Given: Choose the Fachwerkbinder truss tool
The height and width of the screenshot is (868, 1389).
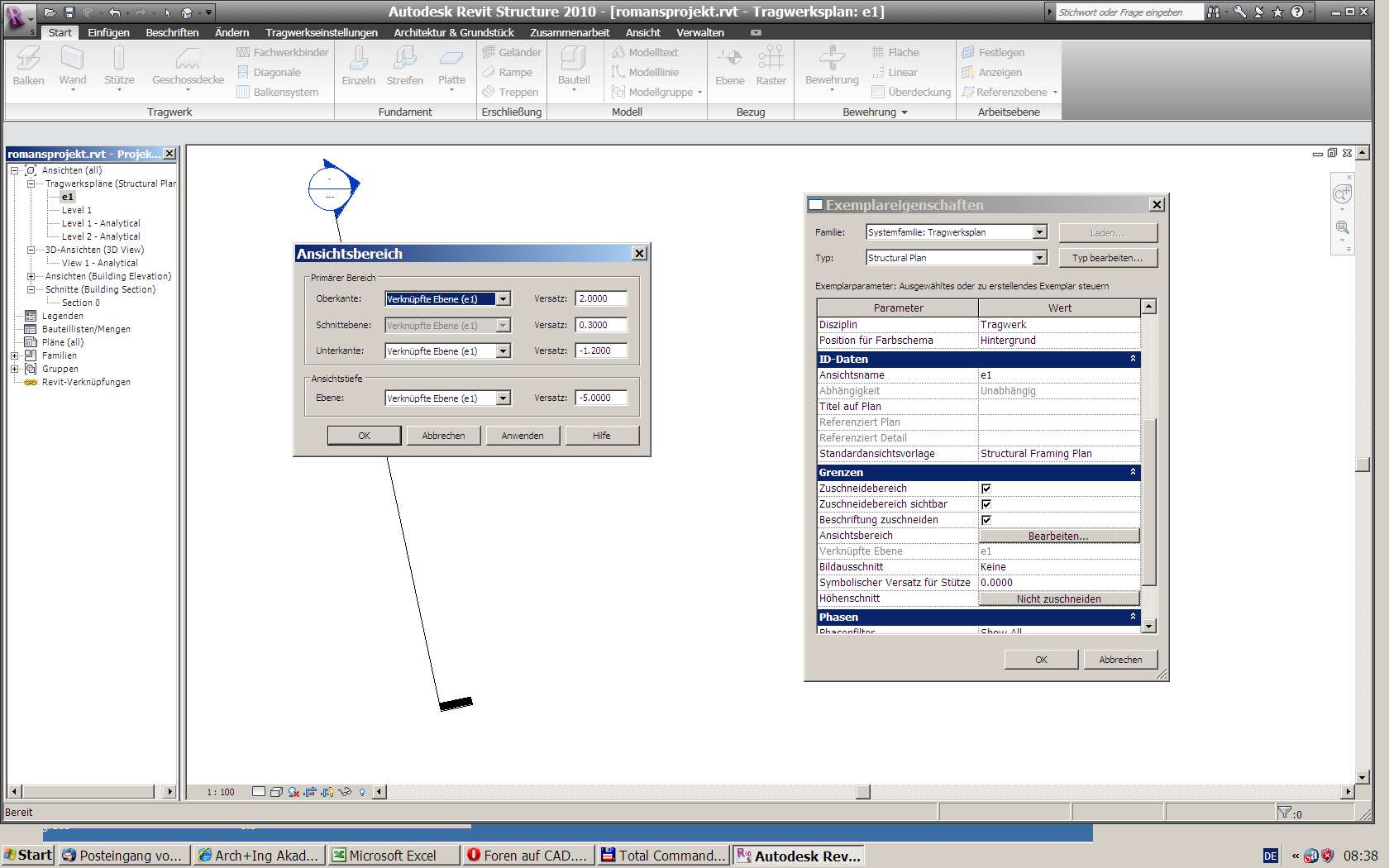Looking at the screenshot, I should pos(283,52).
